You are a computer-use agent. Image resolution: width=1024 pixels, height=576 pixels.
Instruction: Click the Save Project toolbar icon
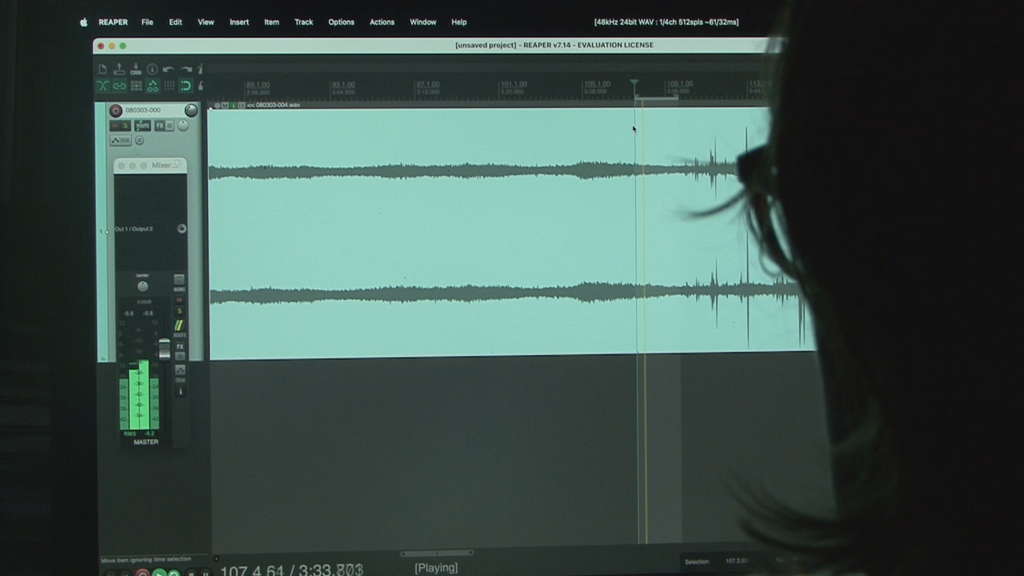[135, 69]
